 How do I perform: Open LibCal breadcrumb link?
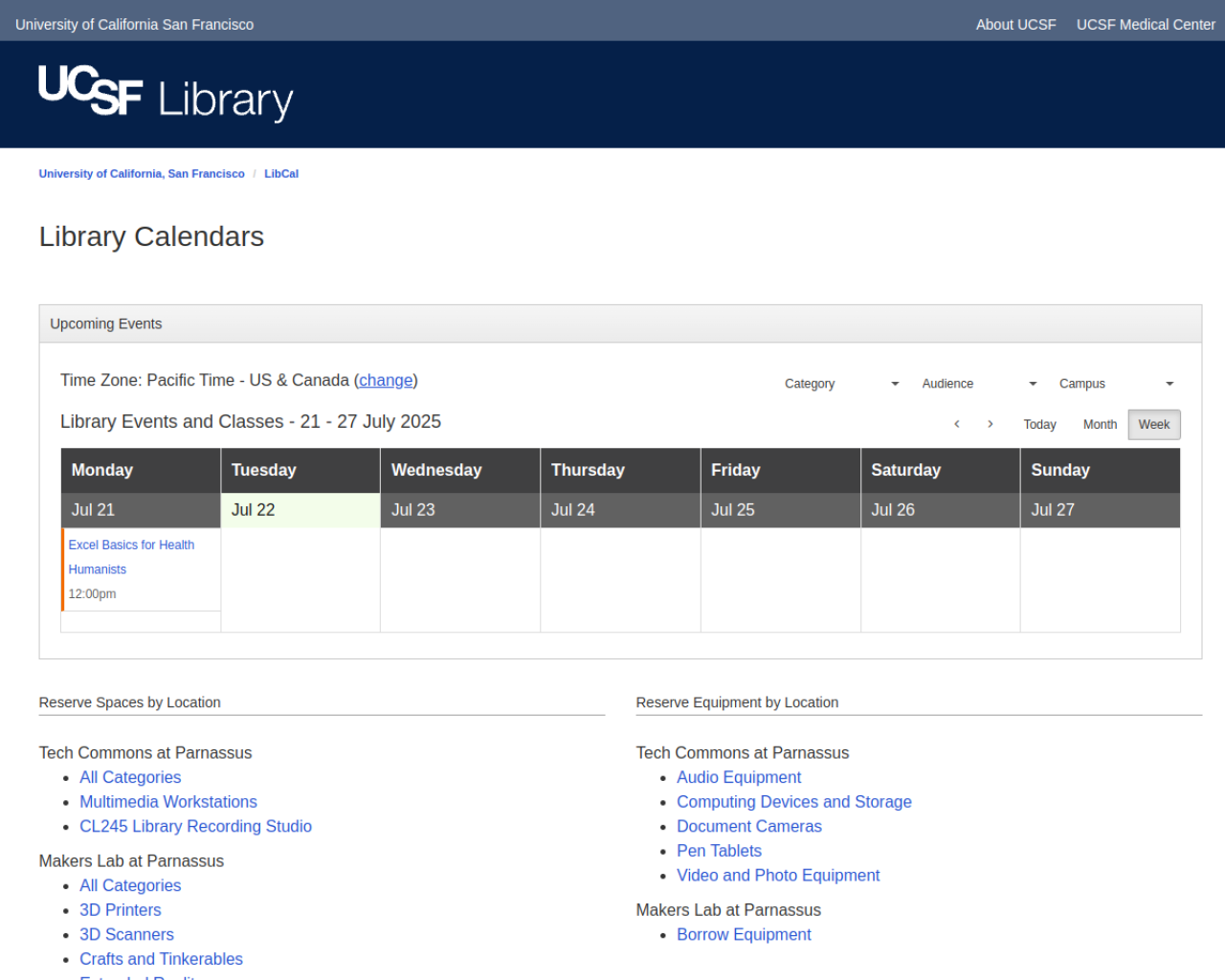[281, 174]
